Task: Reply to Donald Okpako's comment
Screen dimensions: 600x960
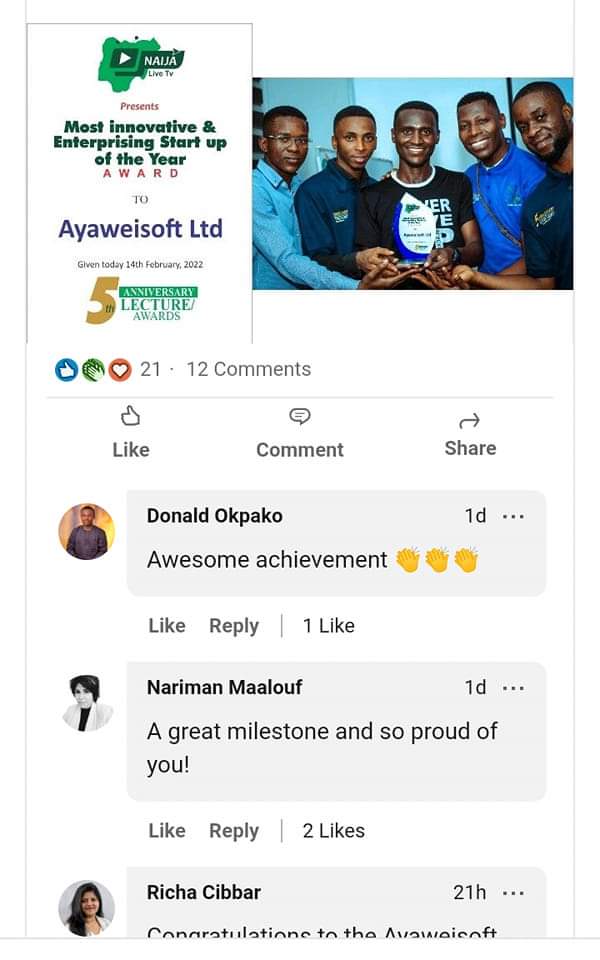Action: 234,626
